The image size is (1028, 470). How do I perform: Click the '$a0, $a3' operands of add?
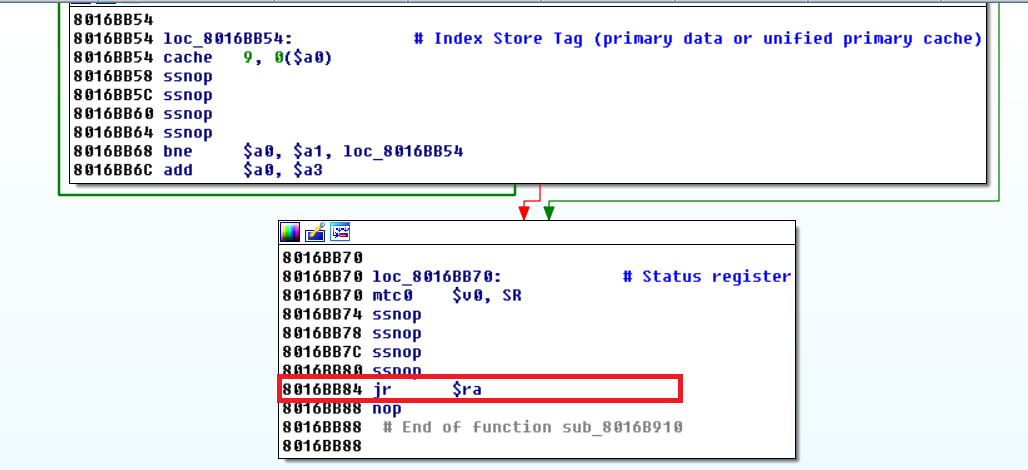(283, 171)
